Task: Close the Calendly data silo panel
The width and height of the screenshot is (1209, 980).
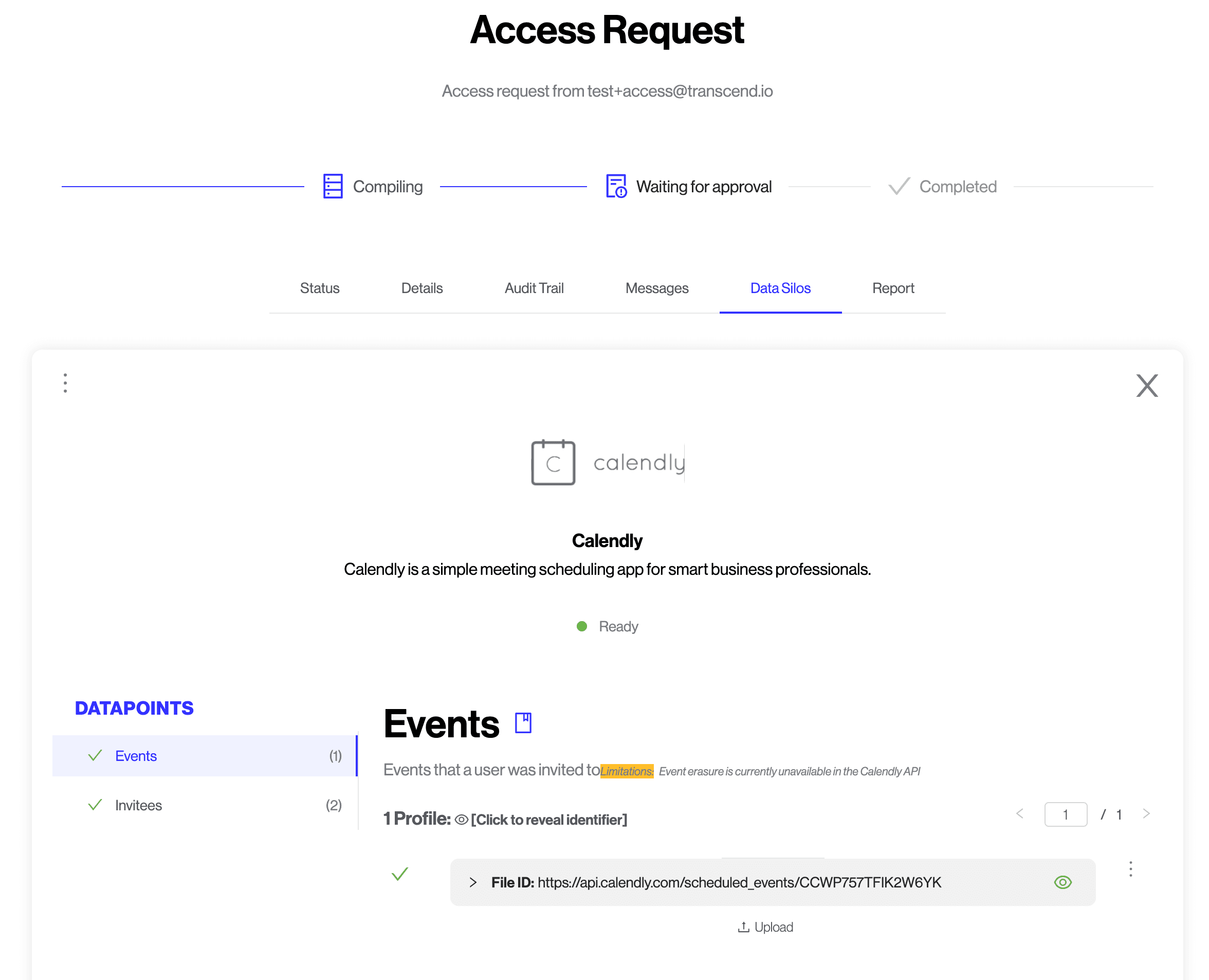Action: (1146, 386)
